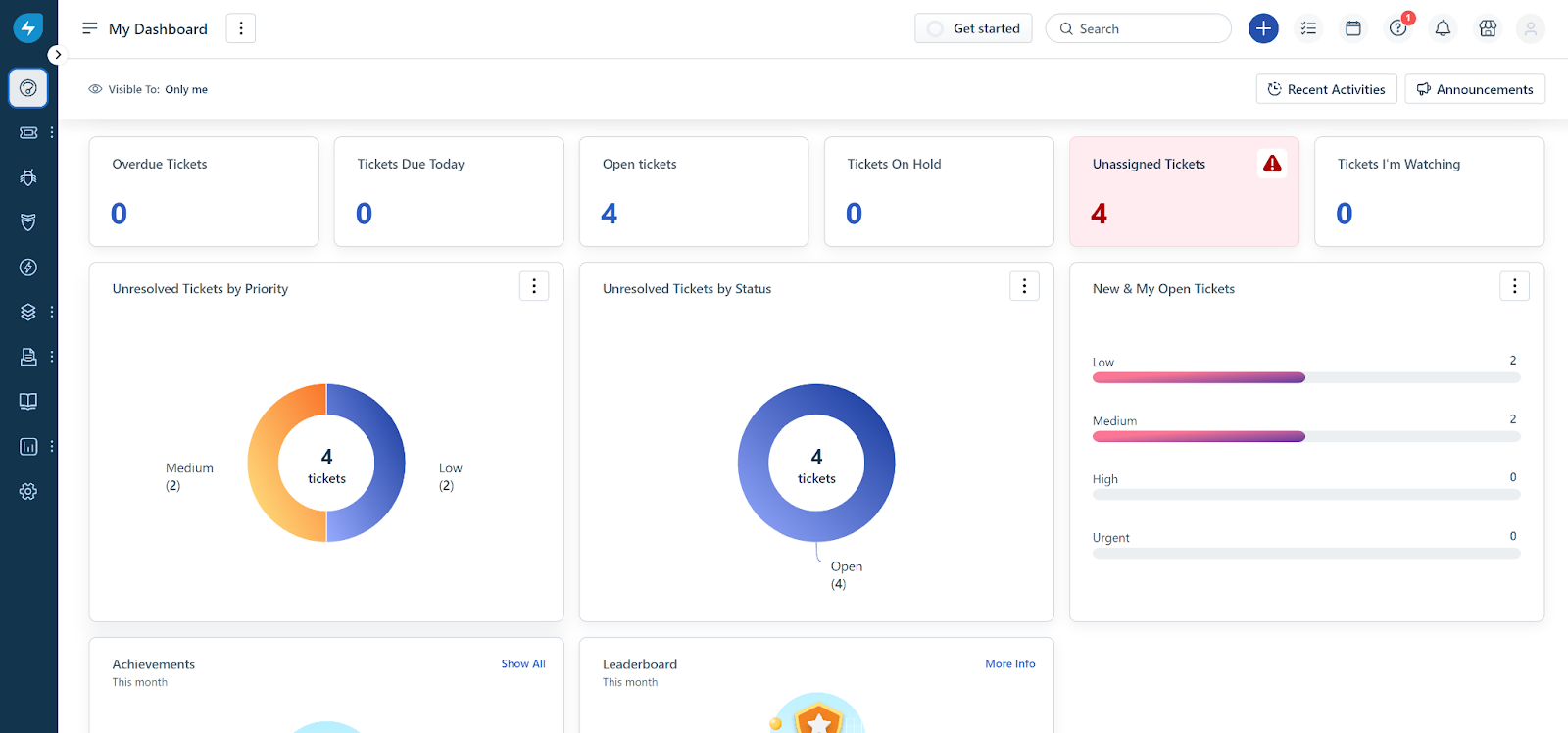This screenshot has width=1568, height=733.
Task: Open options menu for Unresolved Tickets by Priority
Action: tap(534, 286)
